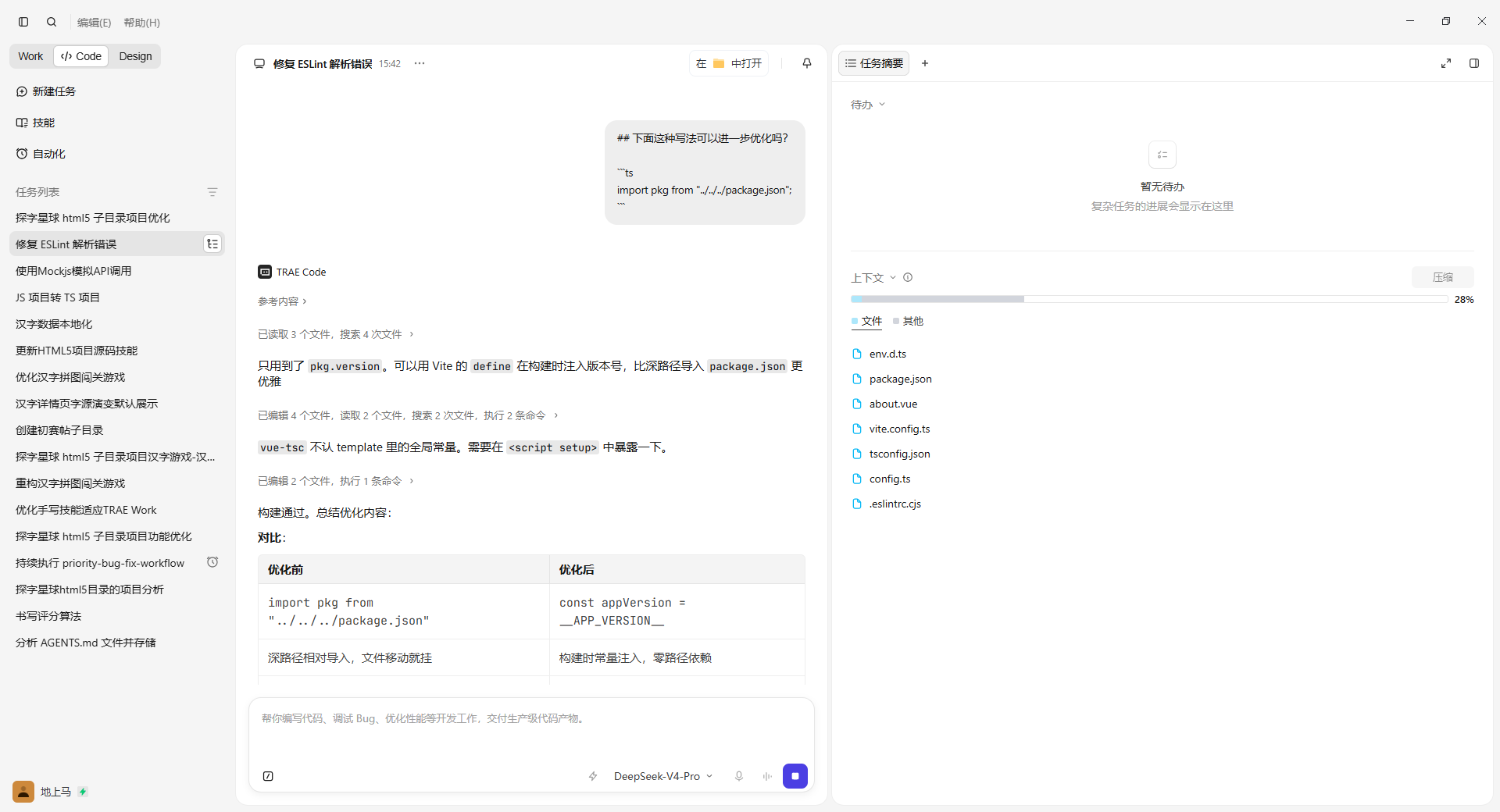
Task: Open the tsconfig.json file in context list
Action: pos(899,454)
